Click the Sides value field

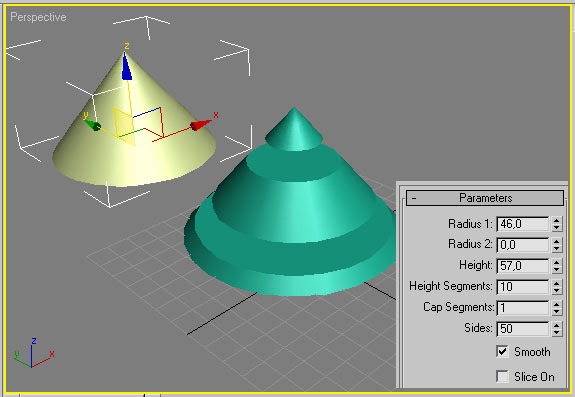click(x=523, y=328)
